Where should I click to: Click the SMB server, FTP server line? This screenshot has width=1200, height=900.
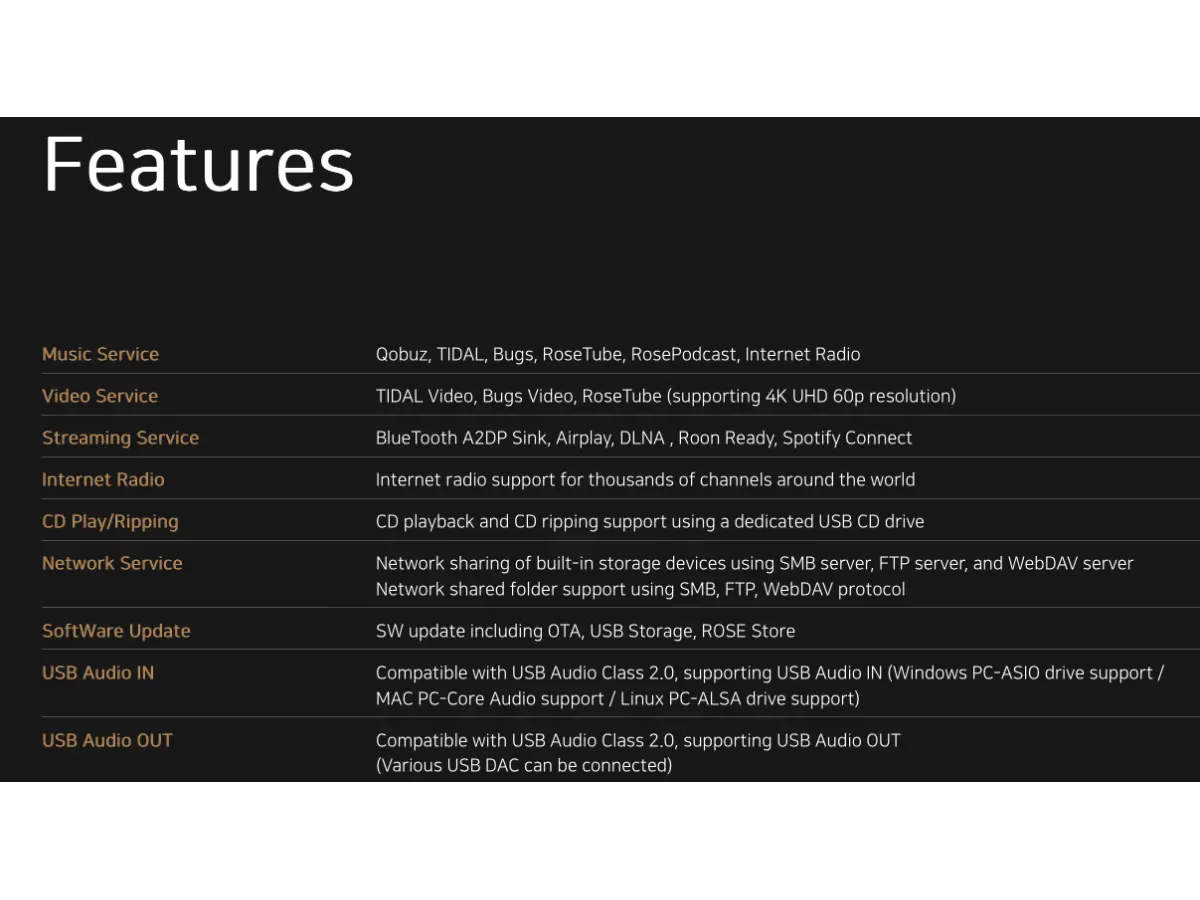point(755,564)
